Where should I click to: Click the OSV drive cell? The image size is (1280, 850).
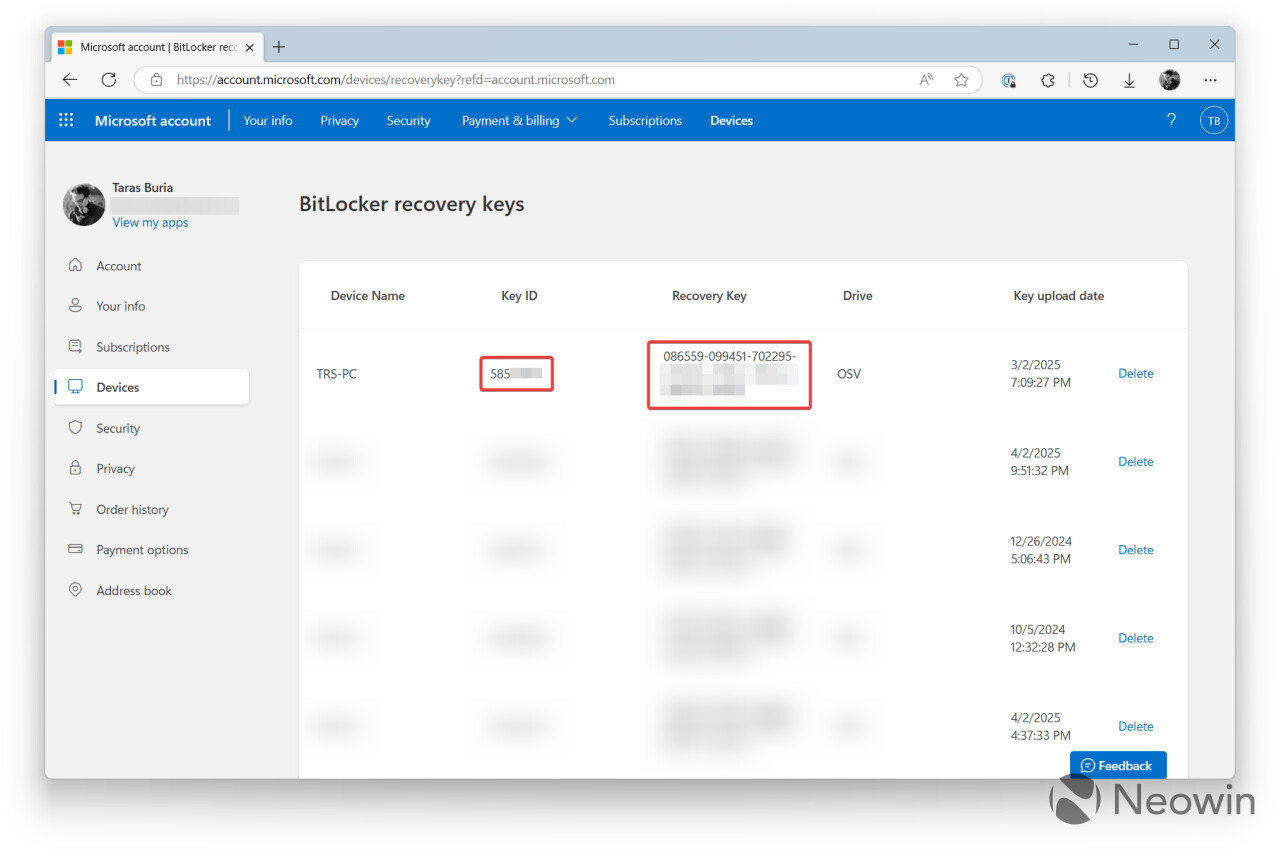pyautogui.click(x=849, y=374)
